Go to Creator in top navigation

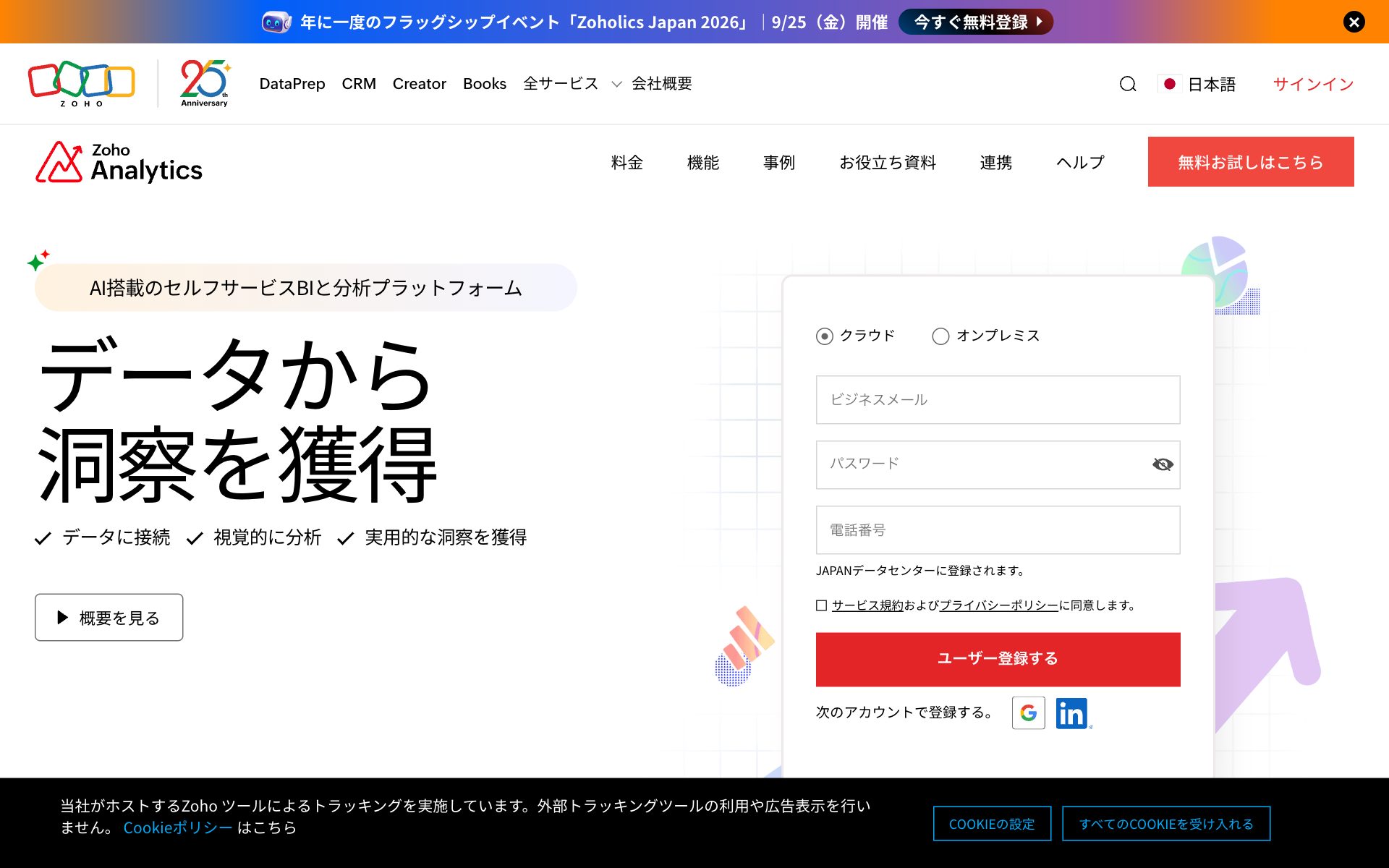[420, 84]
